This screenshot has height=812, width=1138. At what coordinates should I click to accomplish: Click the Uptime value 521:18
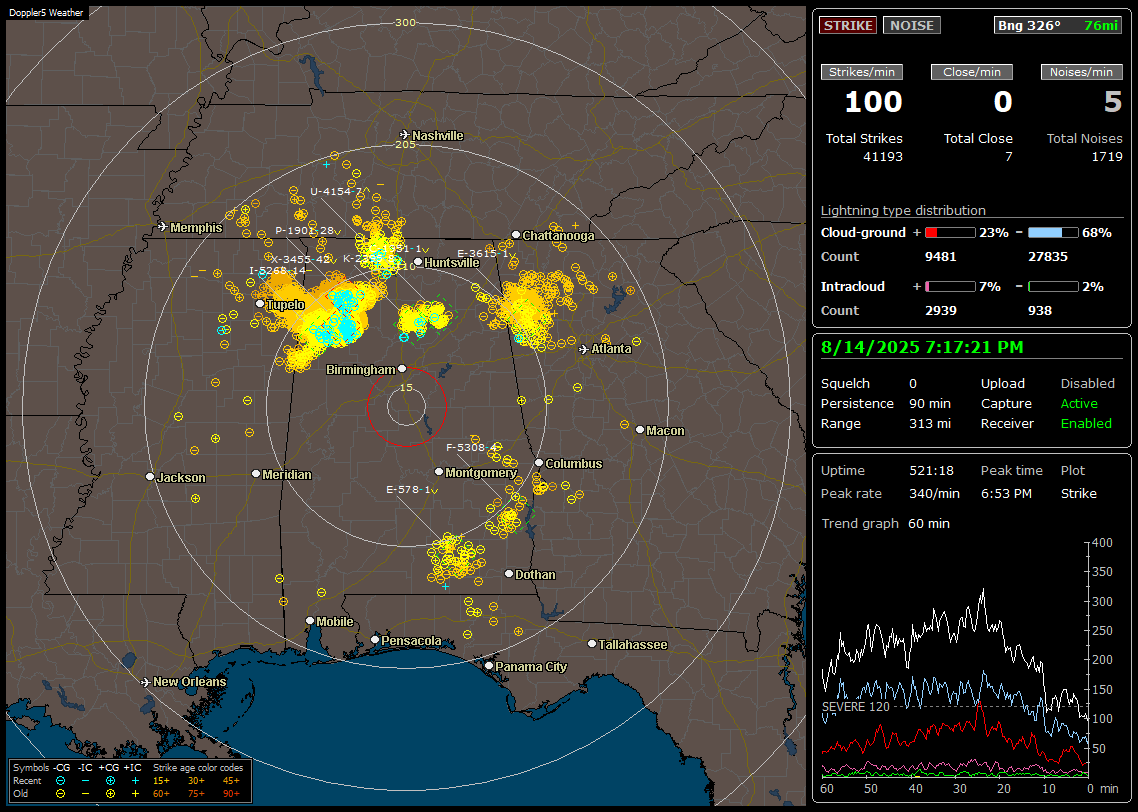click(x=931, y=470)
